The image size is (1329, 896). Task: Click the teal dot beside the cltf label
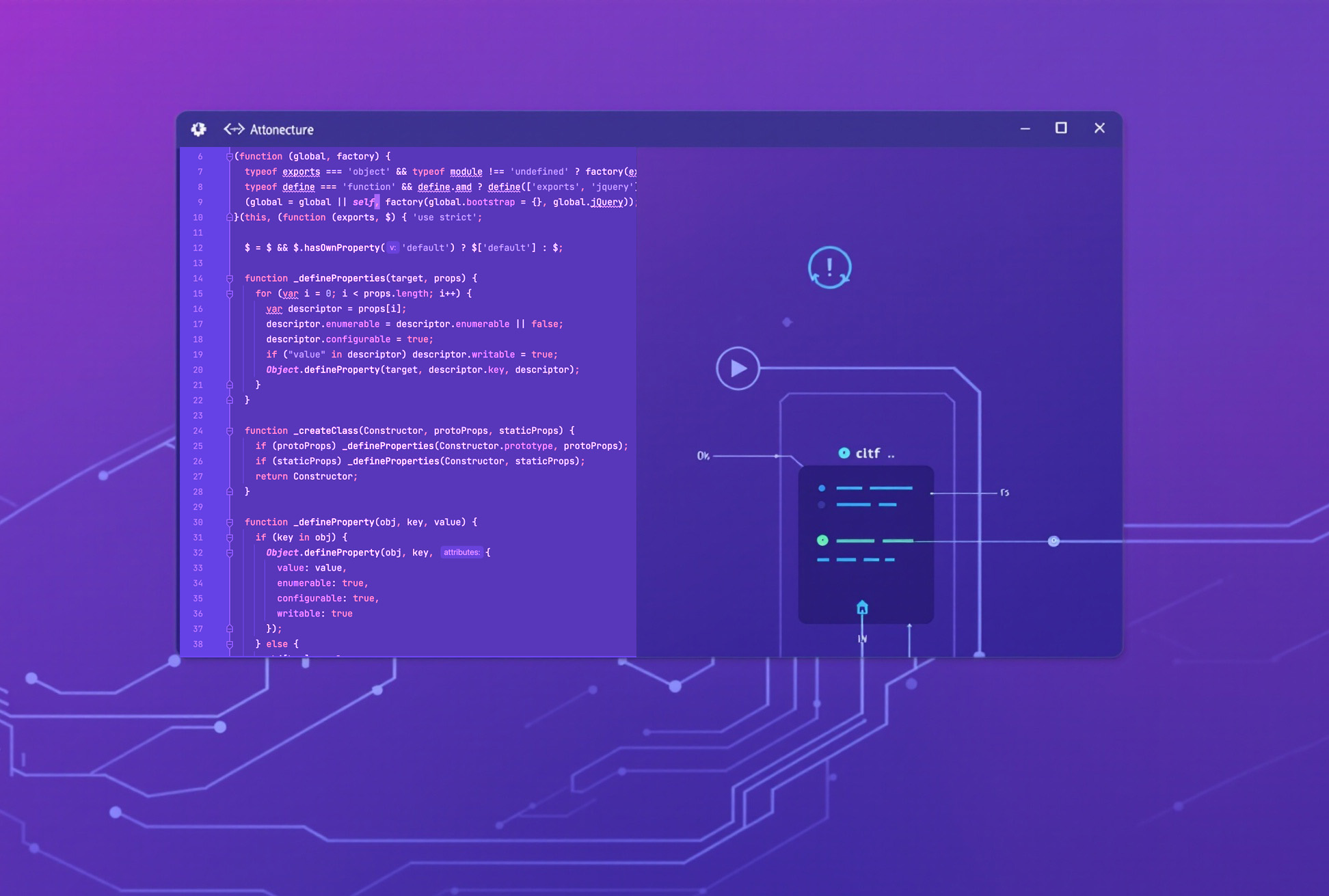845,452
